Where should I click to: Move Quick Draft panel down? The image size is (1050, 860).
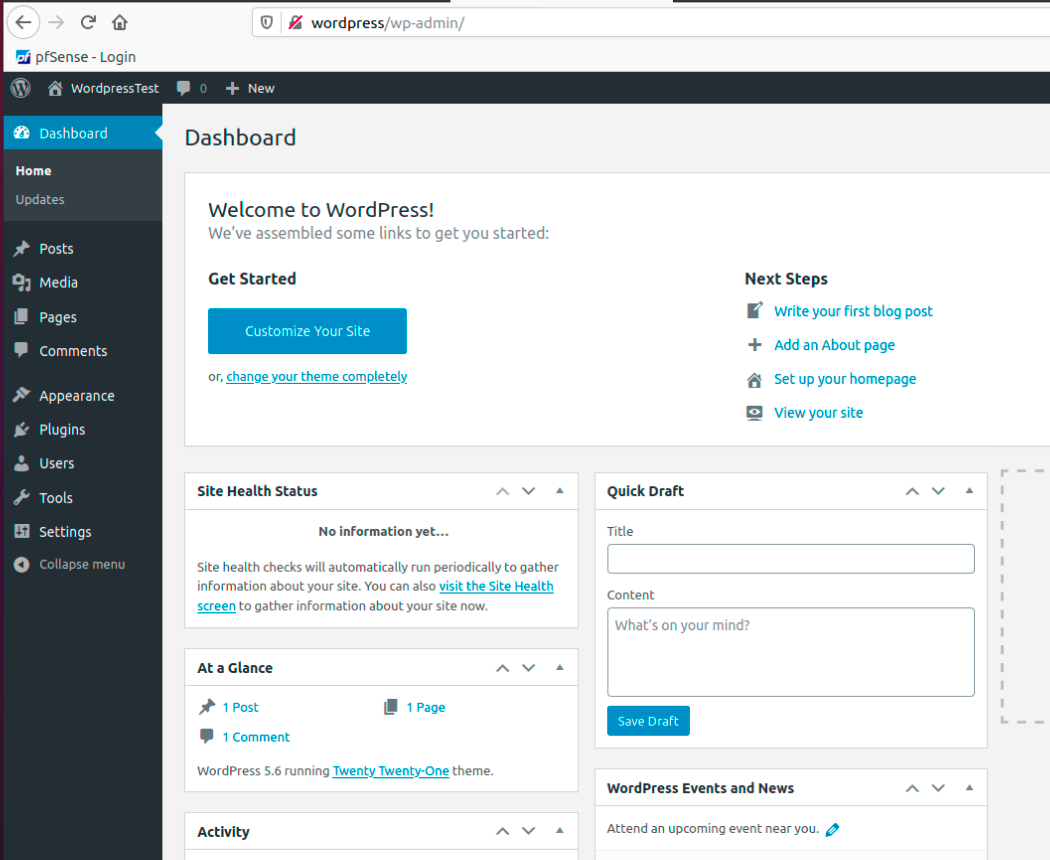pyautogui.click(x=939, y=492)
